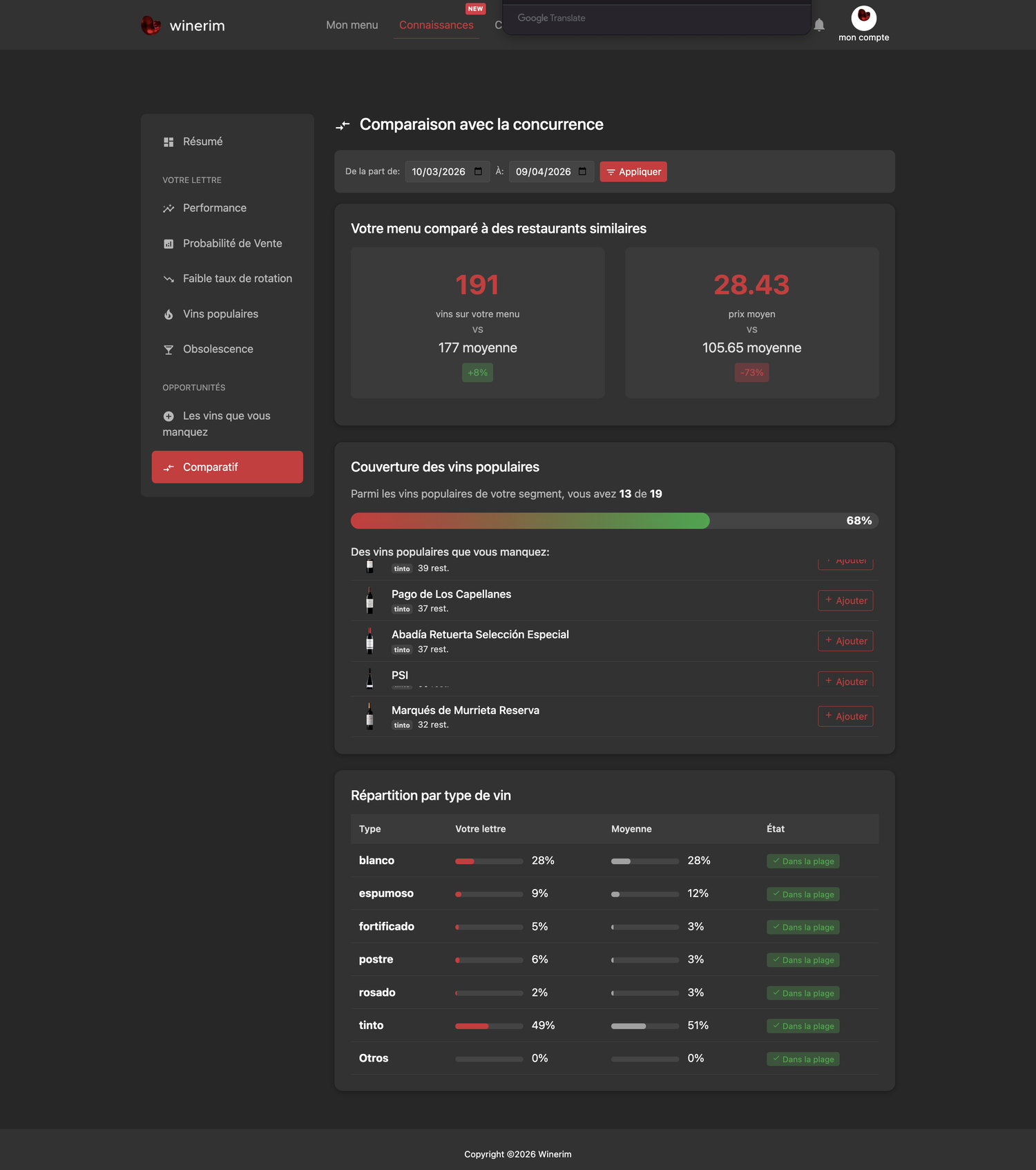Click Copyright ©2026 Winerim footer text
This screenshot has width=1036, height=1170.
point(518,1154)
